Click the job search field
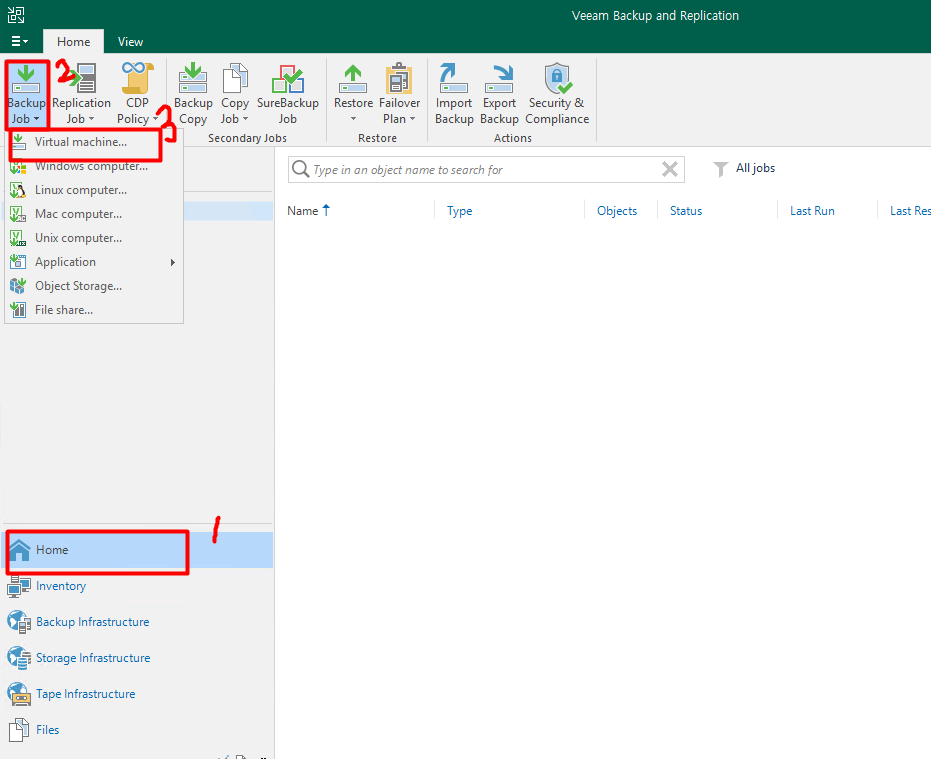 pos(486,170)
